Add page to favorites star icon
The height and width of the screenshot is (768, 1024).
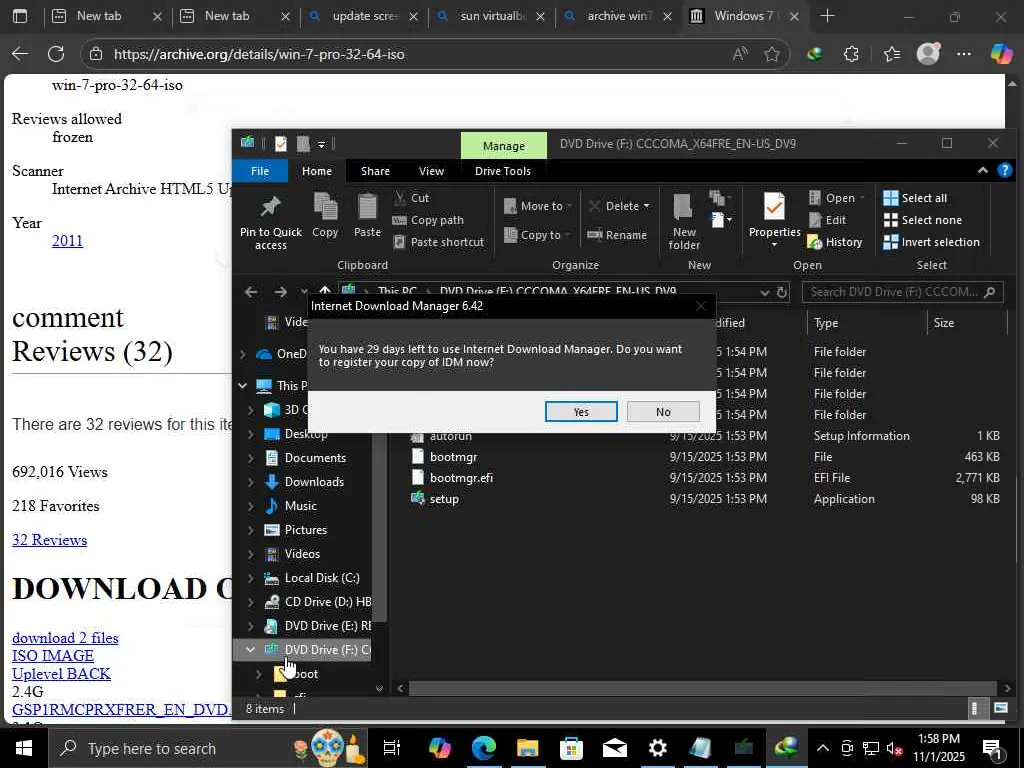(x=772, y=54)
